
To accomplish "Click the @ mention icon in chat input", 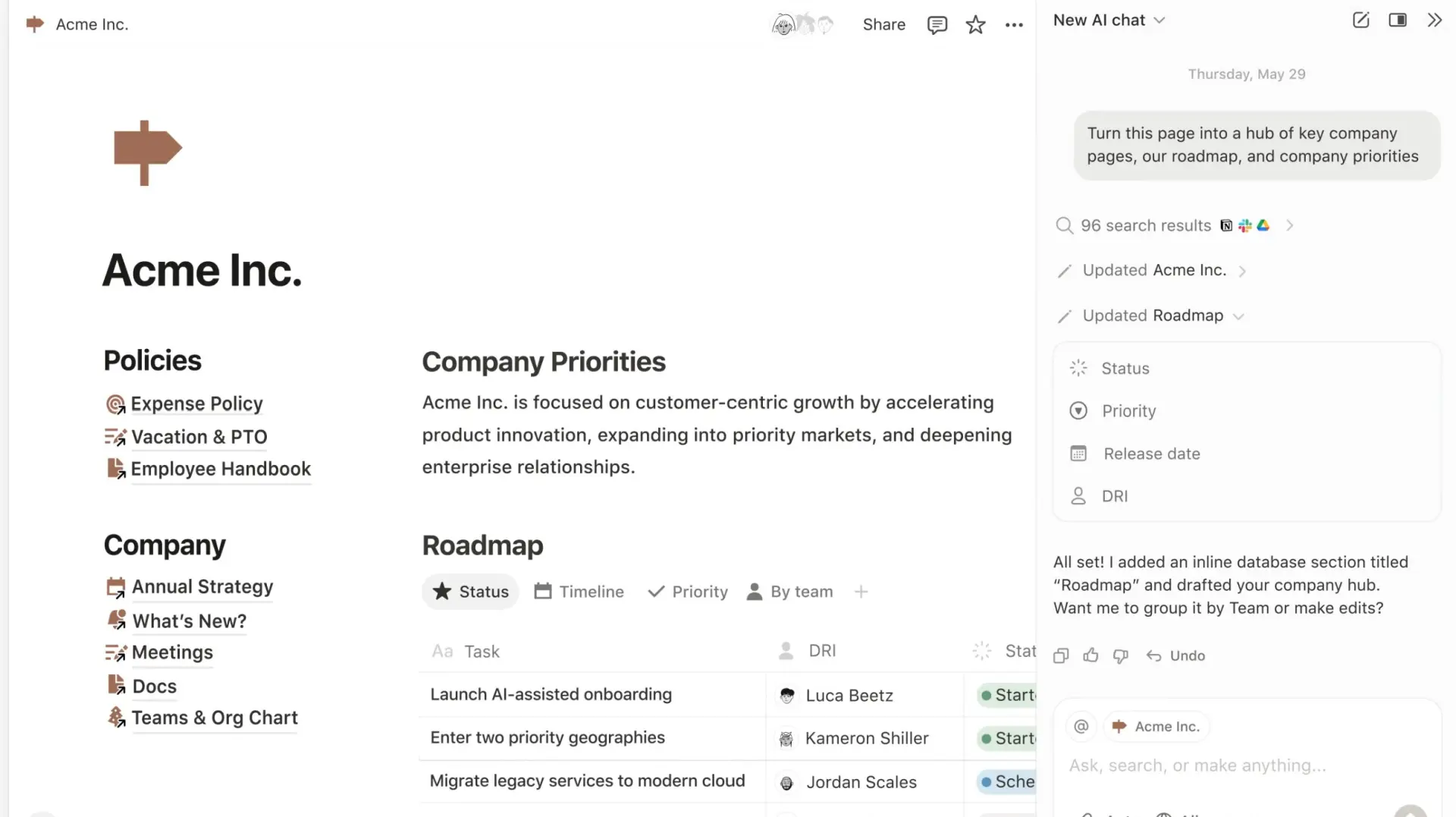I will tap(1081, 726).
